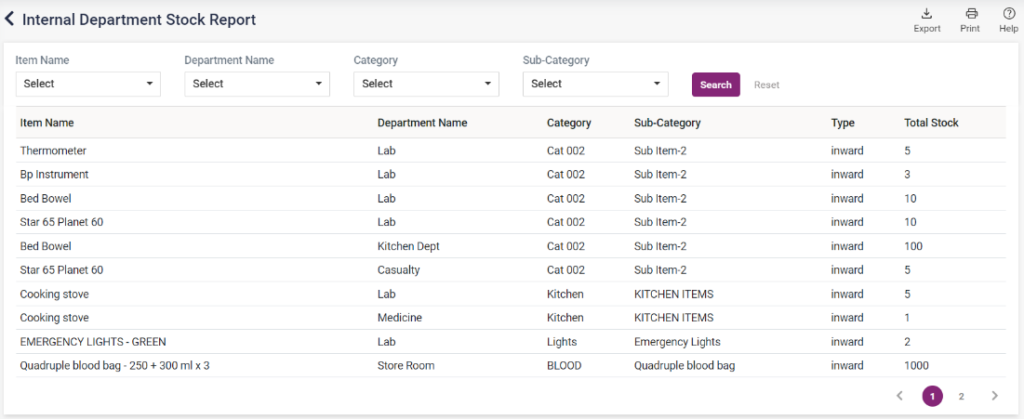
Task: Expand the Department Name dropdown
Action: coord(257,84)
